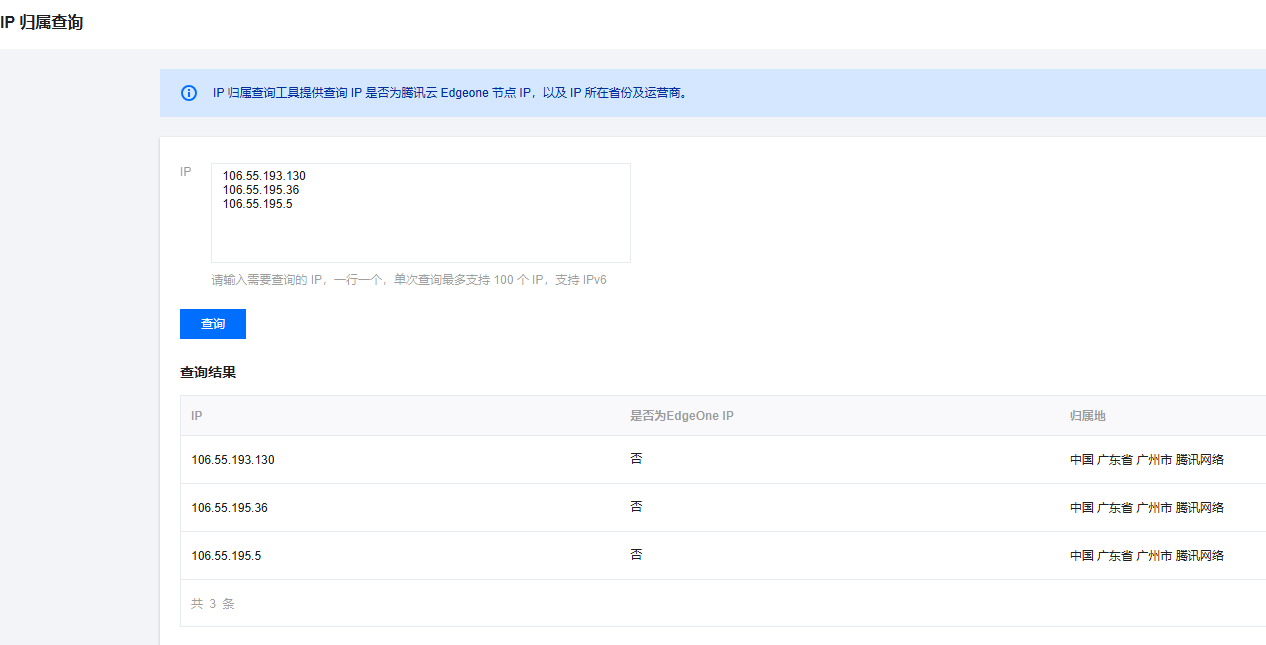
Task: Click the blue 查询 button
Action: coord(213,324)
